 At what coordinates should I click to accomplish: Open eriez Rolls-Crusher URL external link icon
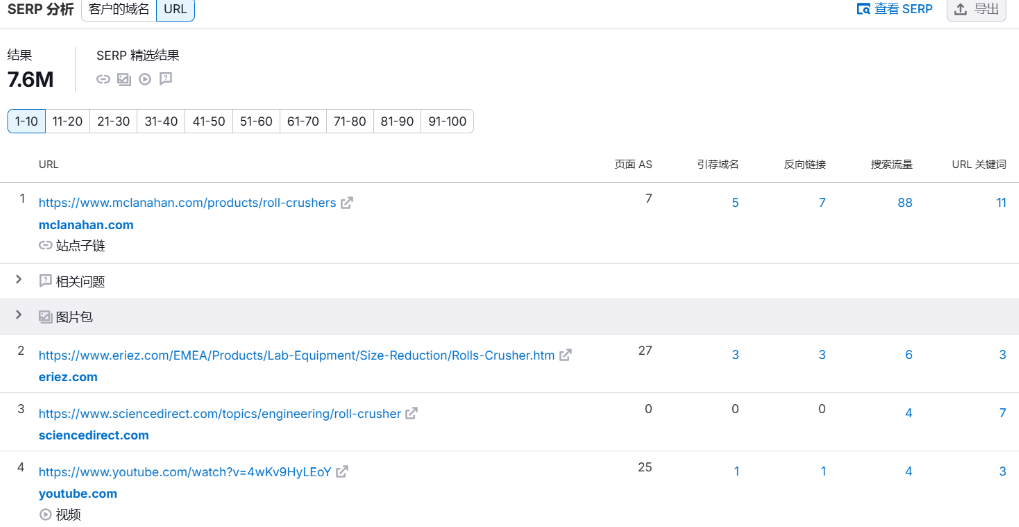[566, 355]
